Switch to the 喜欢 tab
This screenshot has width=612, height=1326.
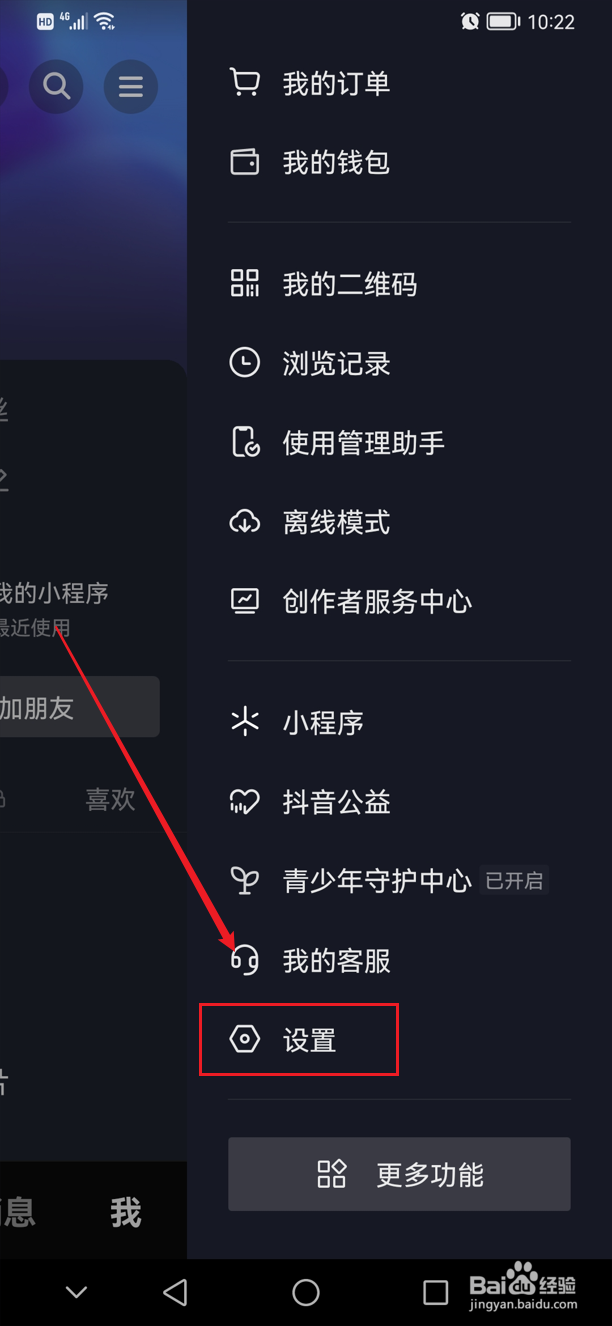(110, 799)
